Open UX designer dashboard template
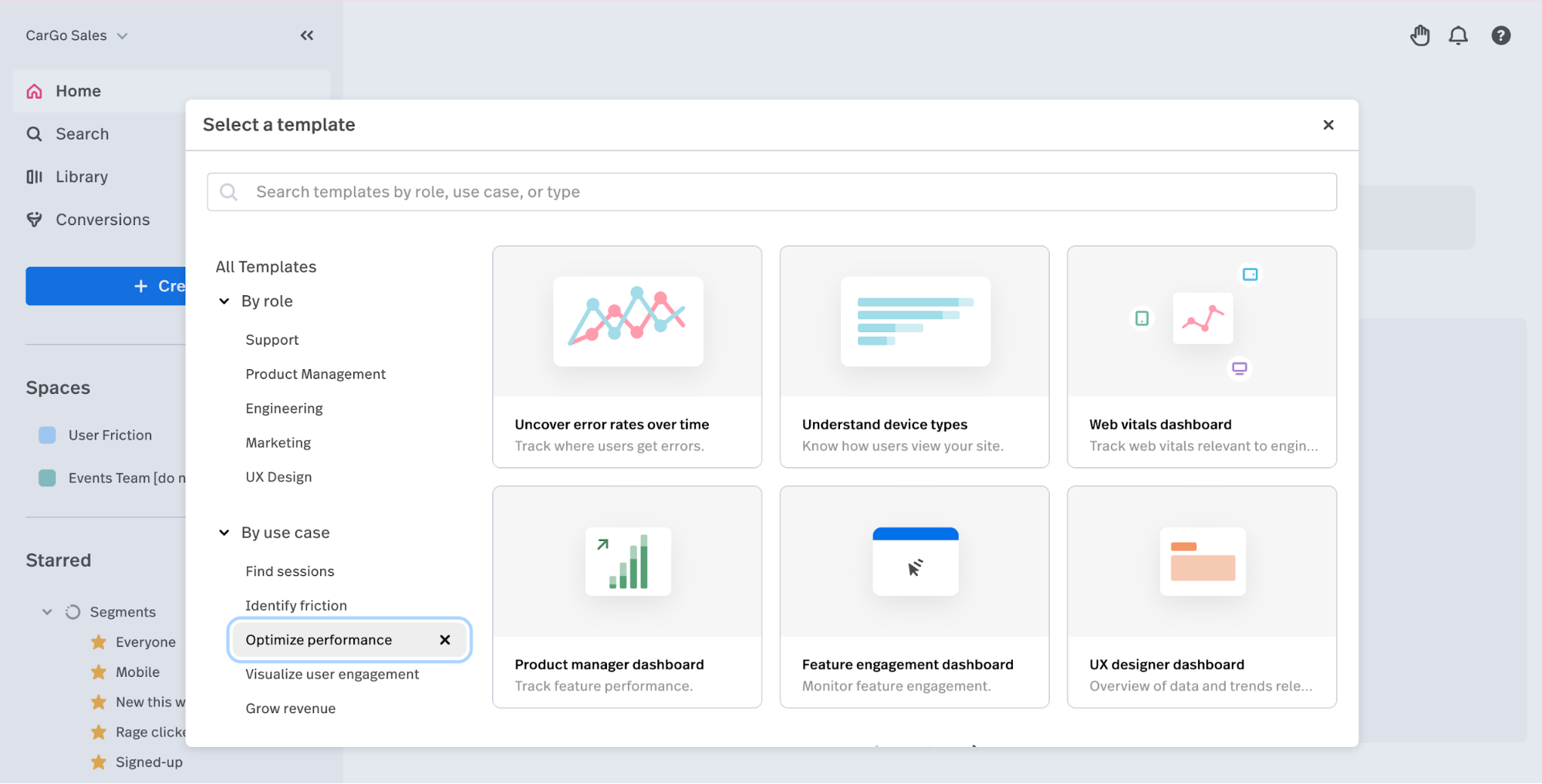The height and width of the screenshot is (784, 1542). click(1202, 597)
